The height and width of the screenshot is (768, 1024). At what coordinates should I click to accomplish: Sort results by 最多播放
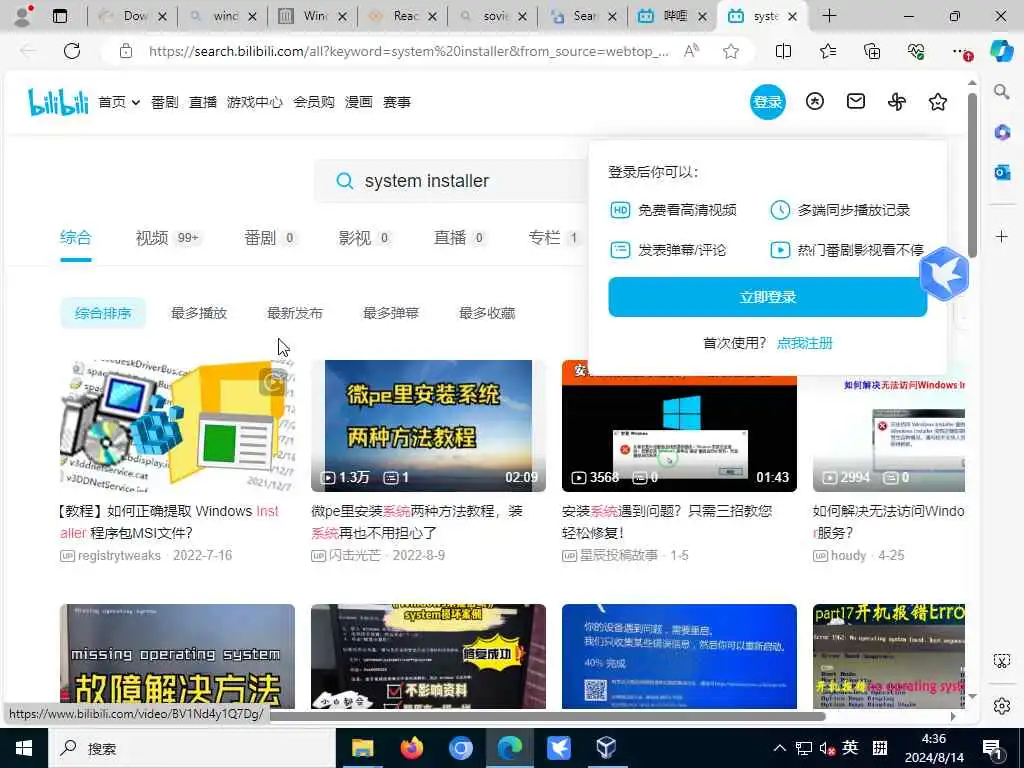[199, 313]
